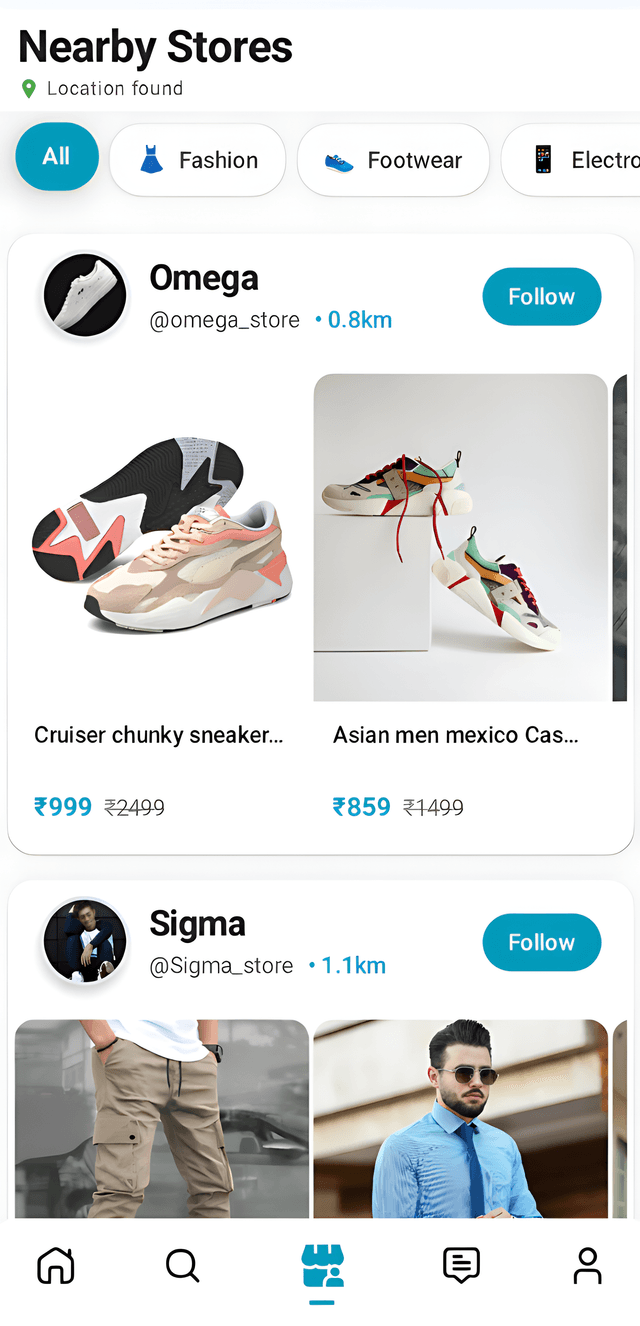Open the Messages chat icon
This screenshot has height=1326, width=640.
coord(461,1265)
